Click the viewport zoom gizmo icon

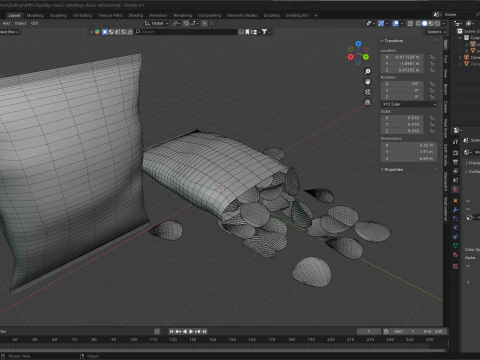point(368,71)
